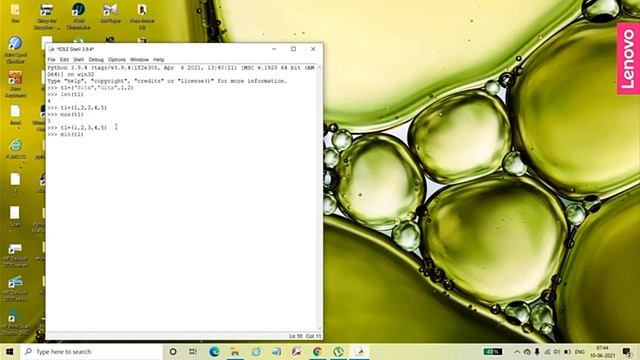Show hidden system tray icons

pos(517,351)
